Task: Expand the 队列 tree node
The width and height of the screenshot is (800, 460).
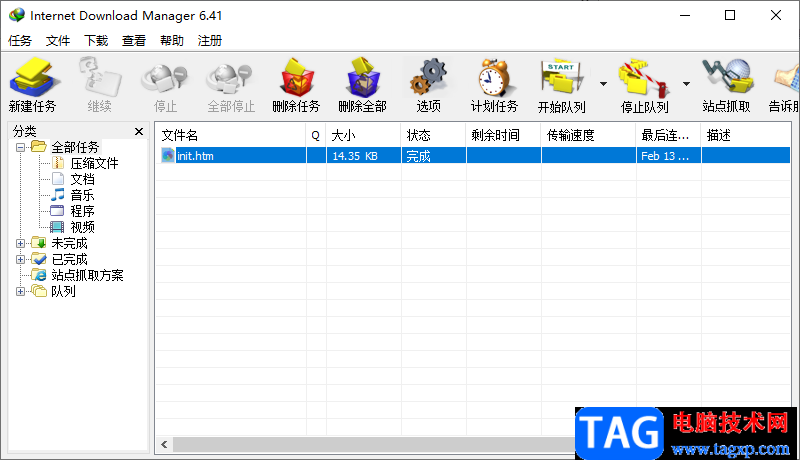Action: point(20,291)
